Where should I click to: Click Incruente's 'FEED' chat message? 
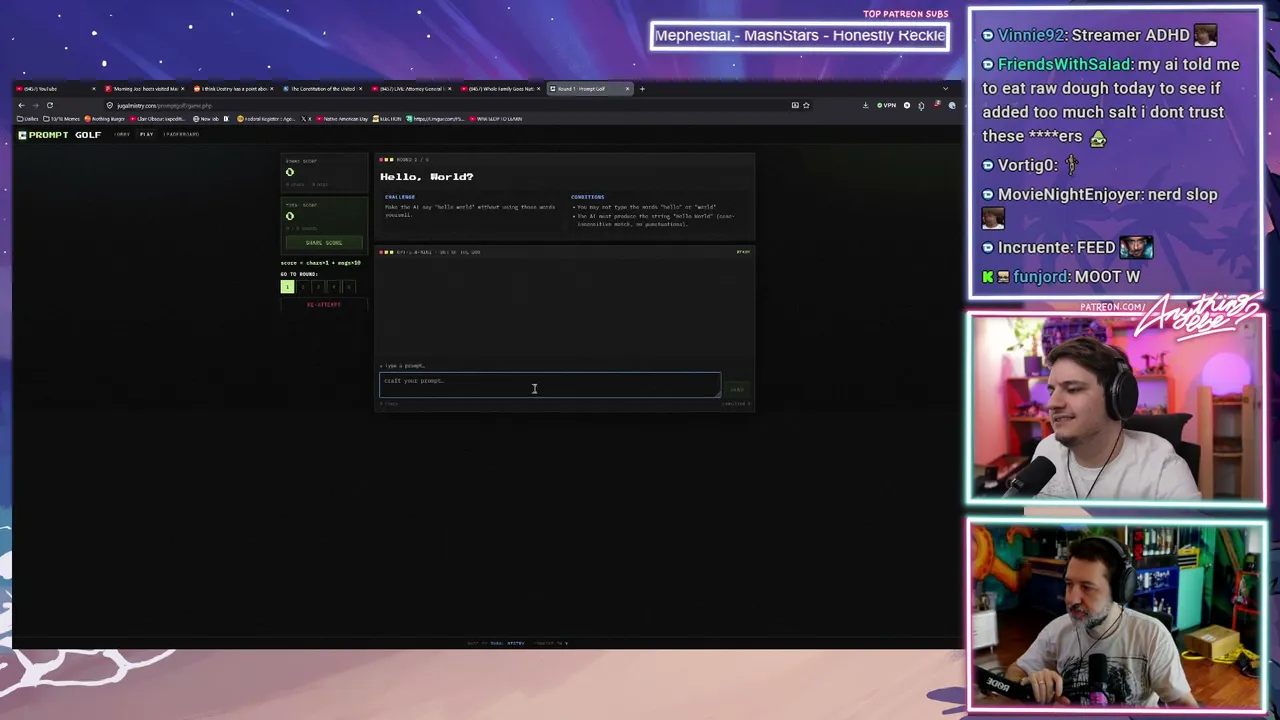click(x=1067, y=247)
